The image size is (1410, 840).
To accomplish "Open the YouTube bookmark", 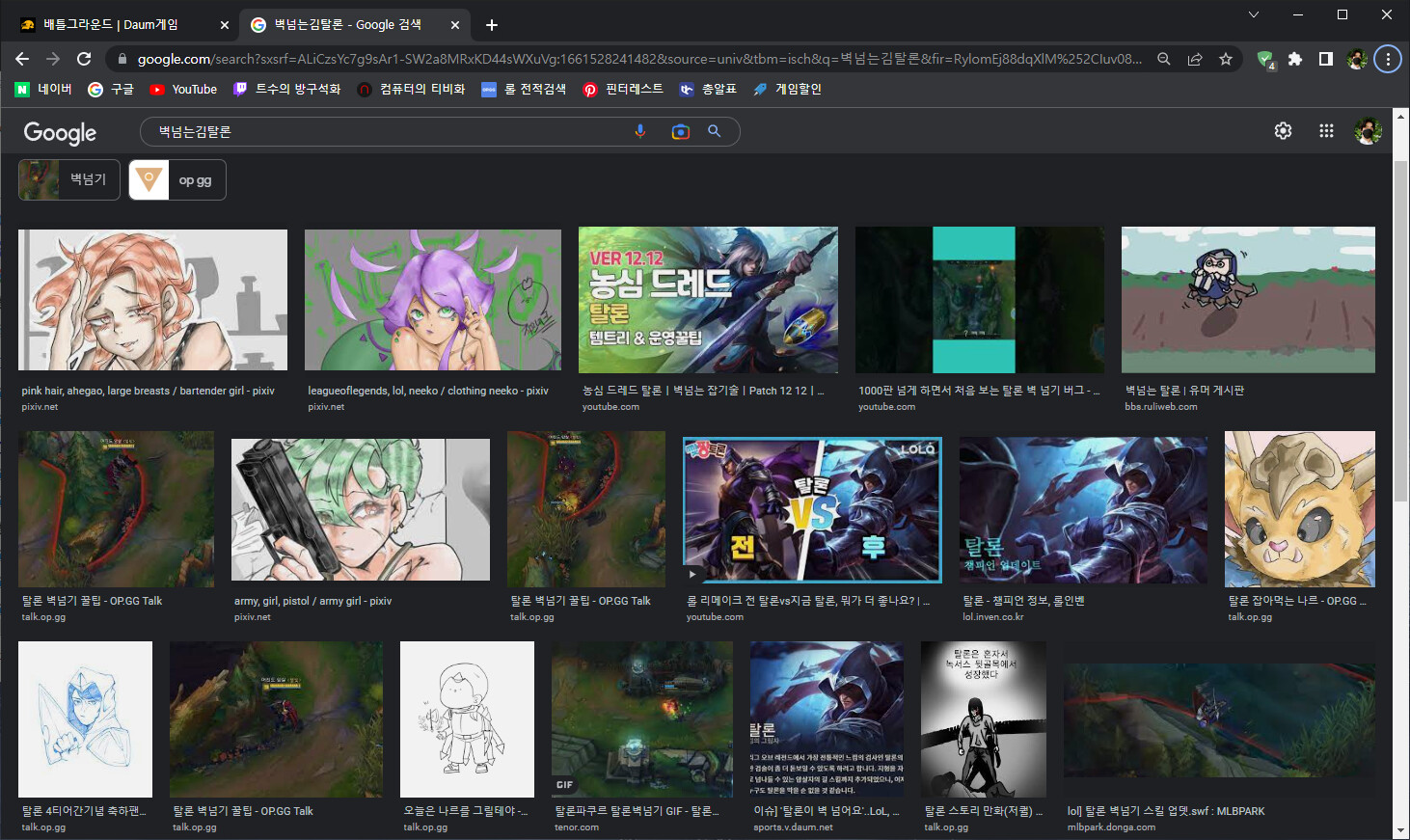I will pos(183,89).
